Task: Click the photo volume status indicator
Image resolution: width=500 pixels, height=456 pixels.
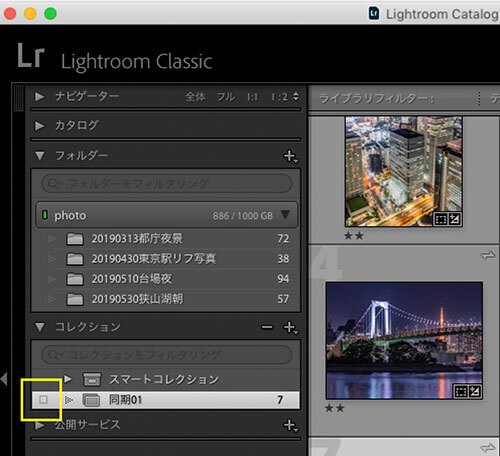Action: [44, 215]
